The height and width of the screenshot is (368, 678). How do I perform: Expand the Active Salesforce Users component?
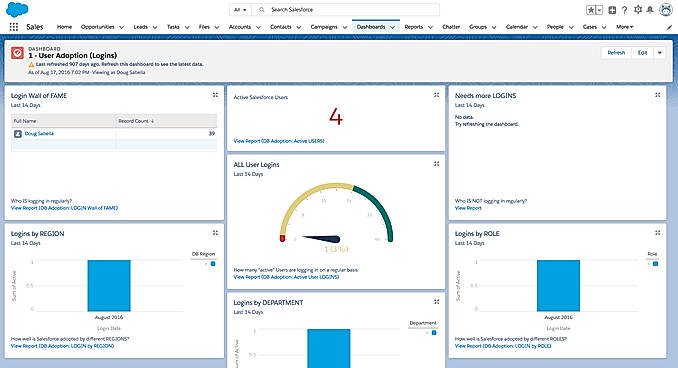437,95
